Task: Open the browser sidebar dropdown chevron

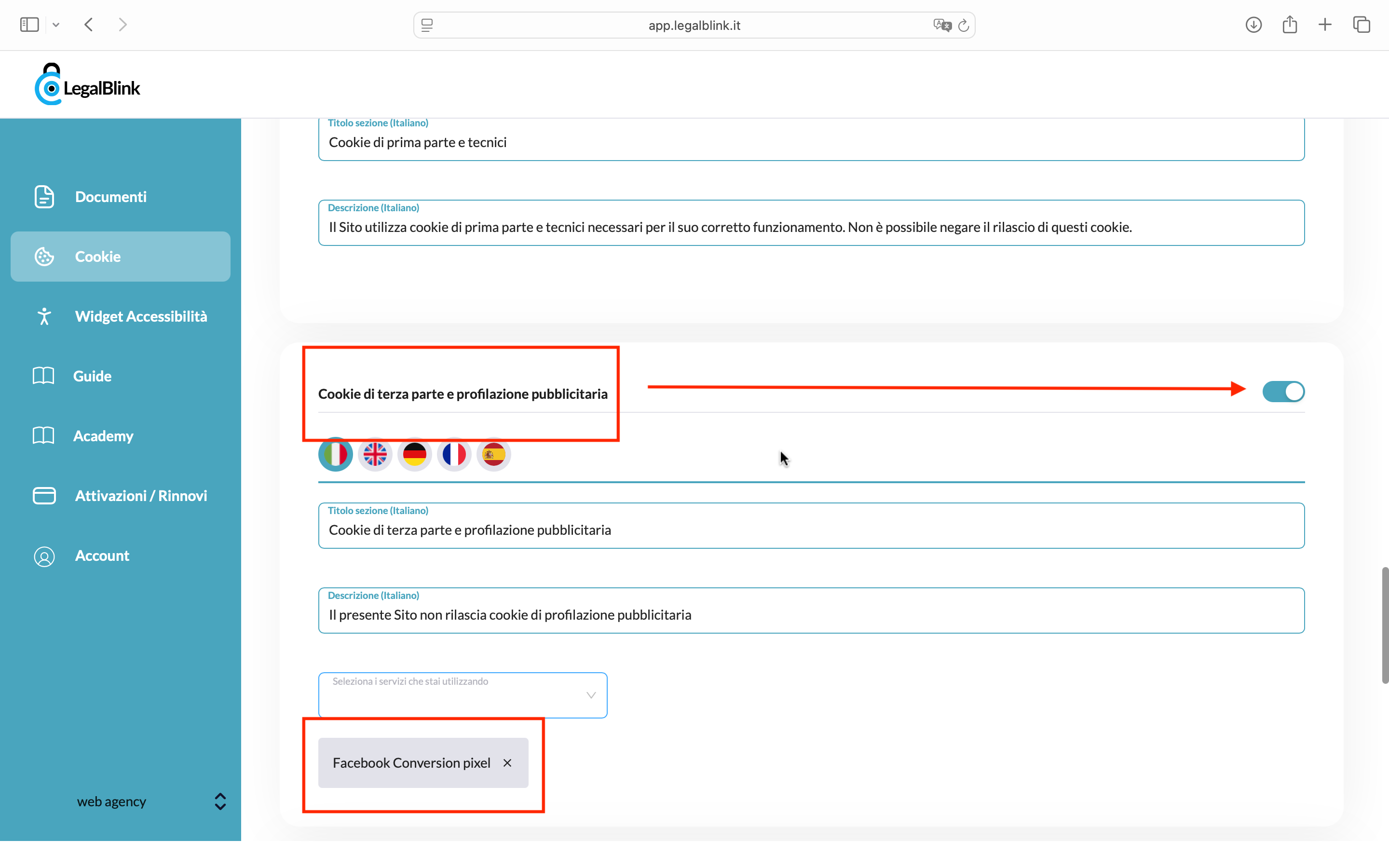Action: point(55,25)
